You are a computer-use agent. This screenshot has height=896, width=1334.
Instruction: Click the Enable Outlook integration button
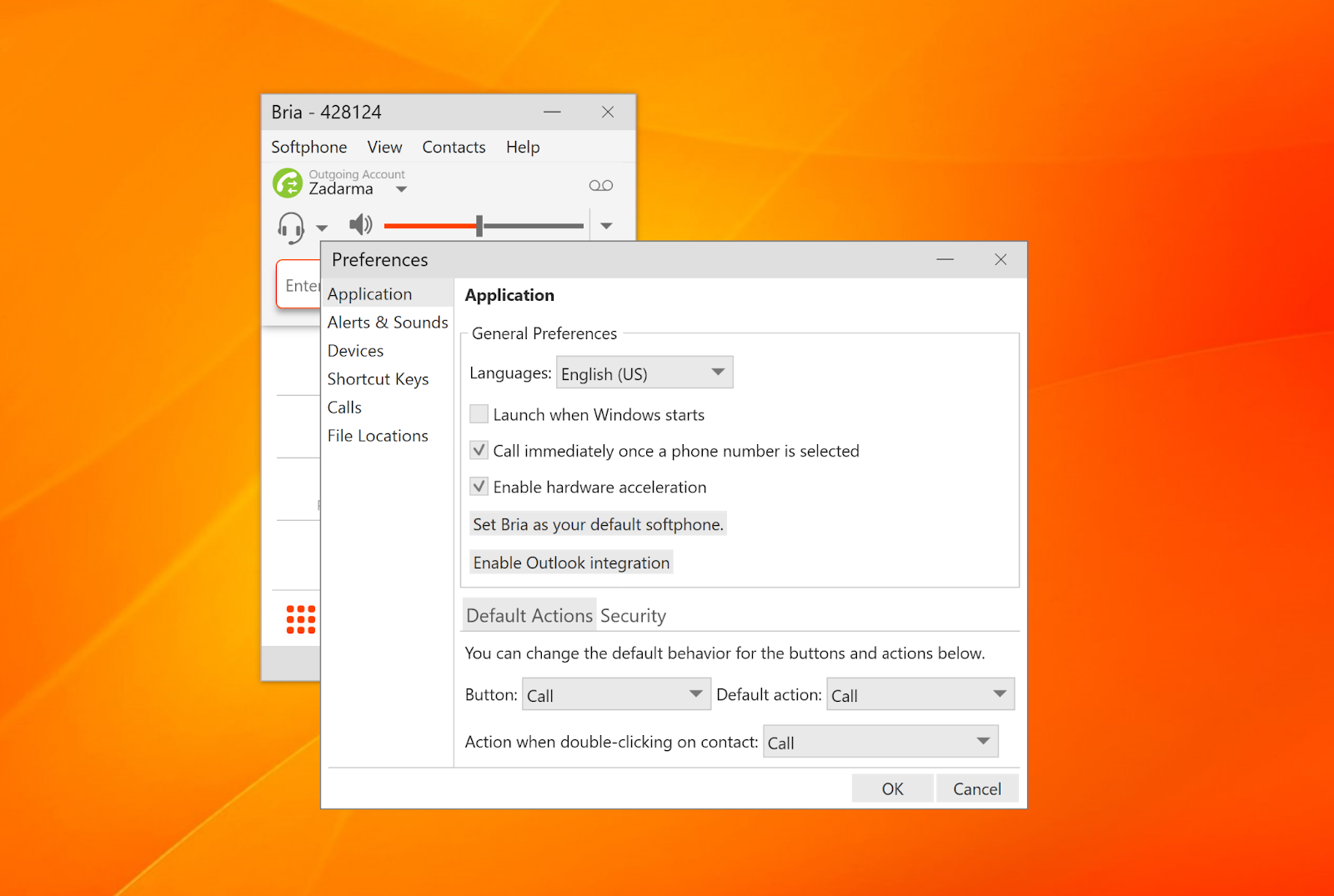571,563
